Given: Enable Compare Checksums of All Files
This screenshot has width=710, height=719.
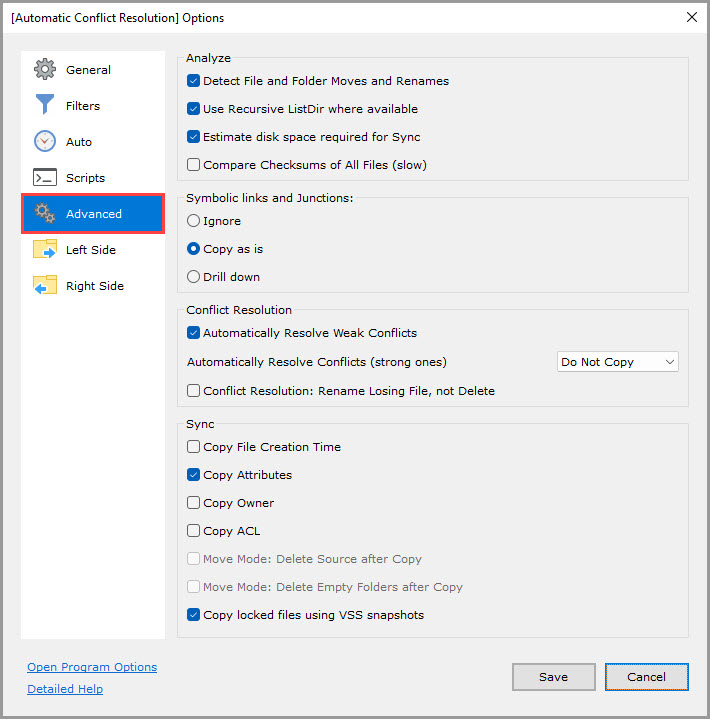Looking at the screenshot, I should pyautogui.click(x=193, y=165).
